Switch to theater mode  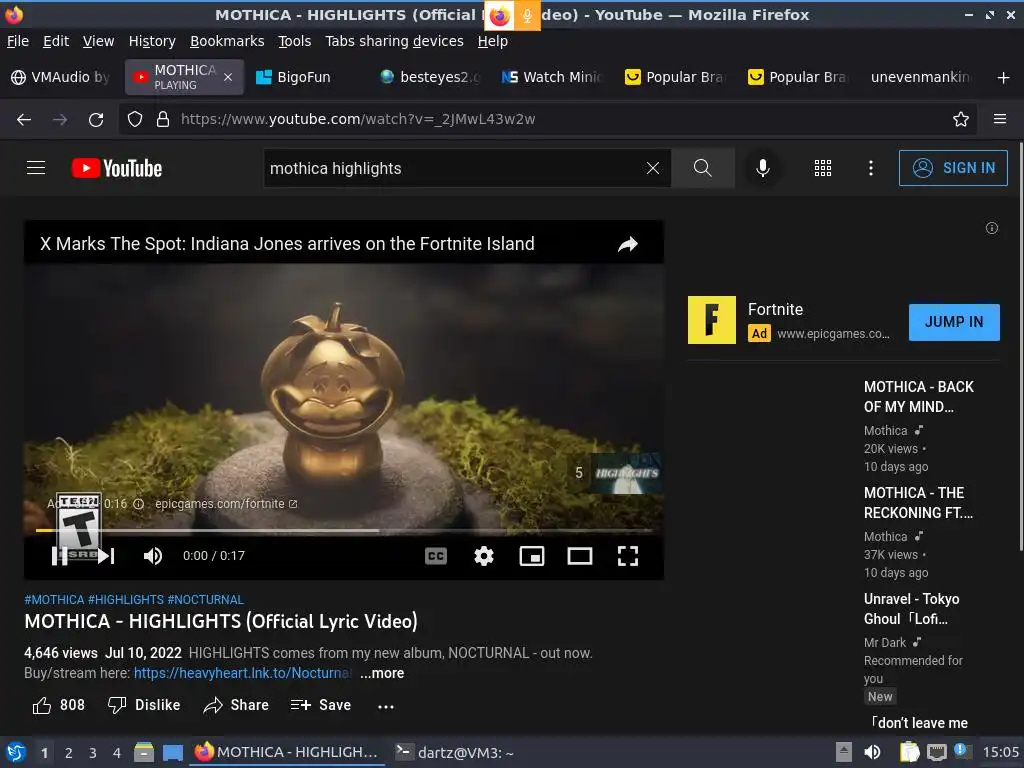580,556
